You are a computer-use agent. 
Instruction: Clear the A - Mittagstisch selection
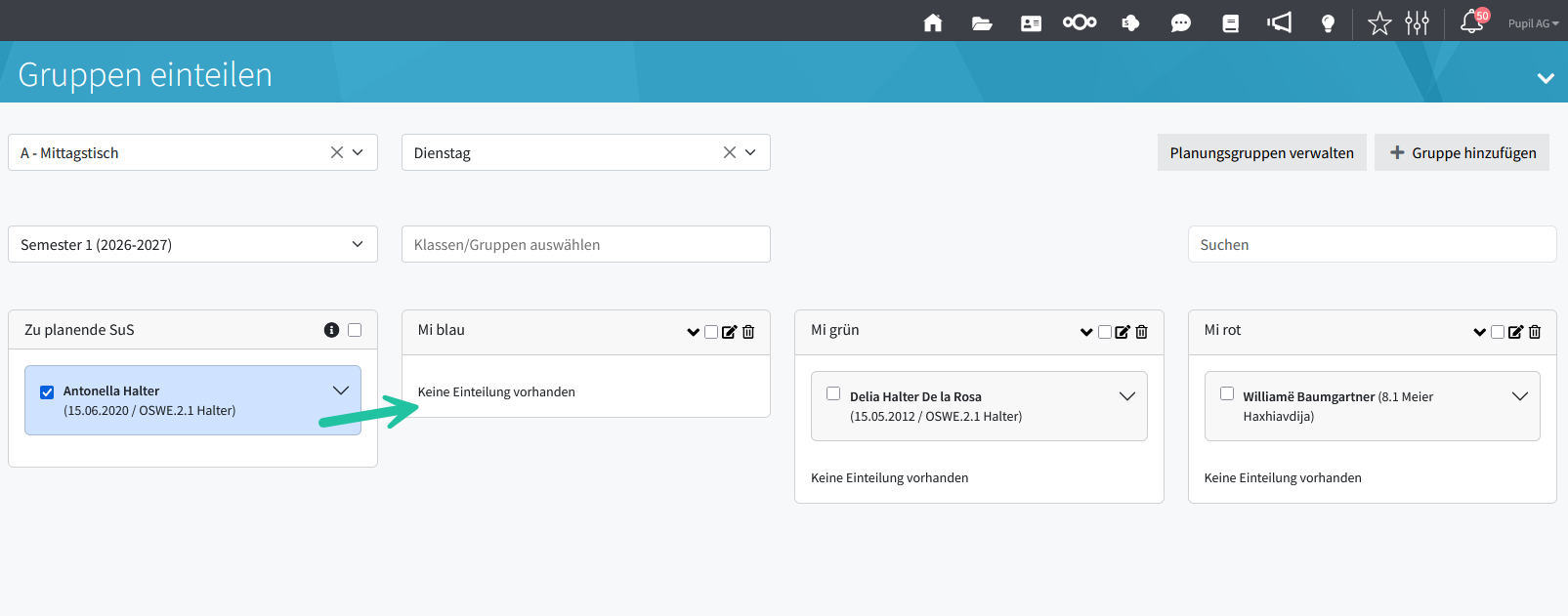[337, 152]
